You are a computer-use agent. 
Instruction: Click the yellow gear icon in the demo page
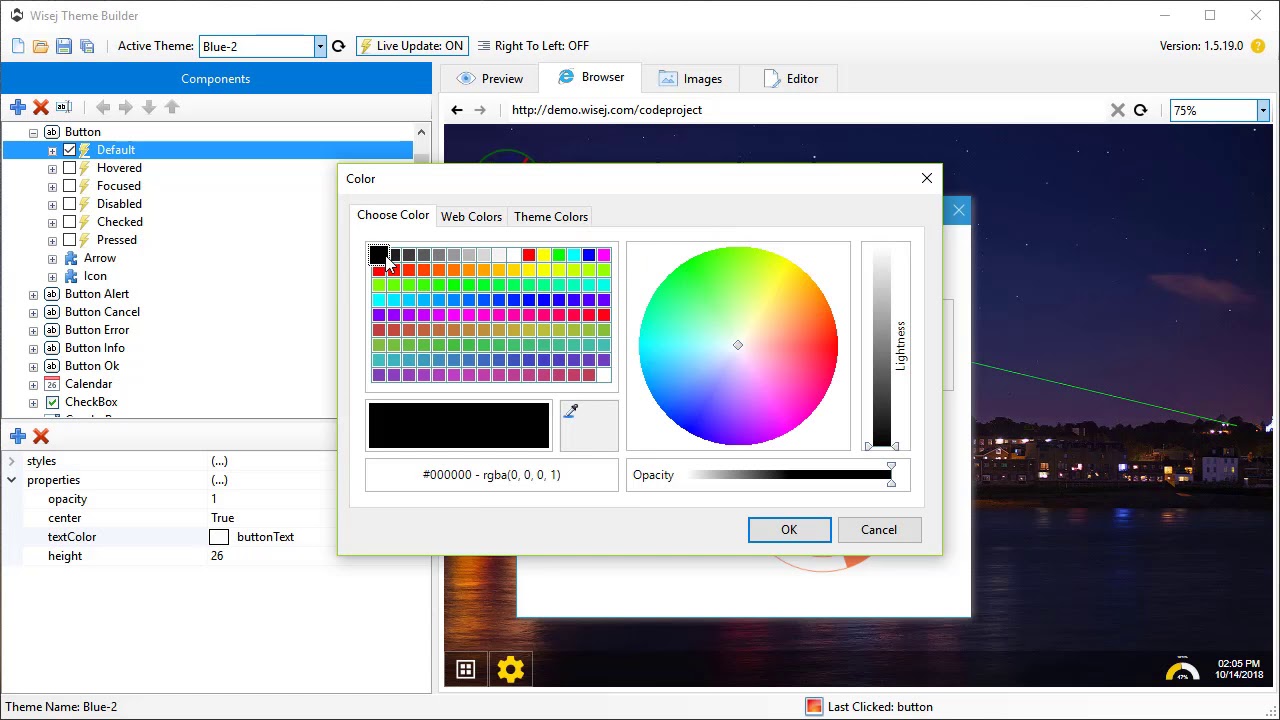point(510,669)
